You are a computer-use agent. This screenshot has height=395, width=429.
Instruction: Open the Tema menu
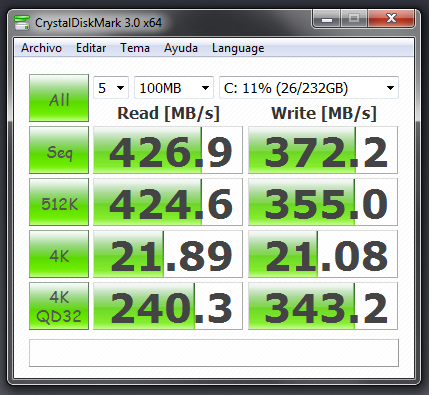pos(135,48)
